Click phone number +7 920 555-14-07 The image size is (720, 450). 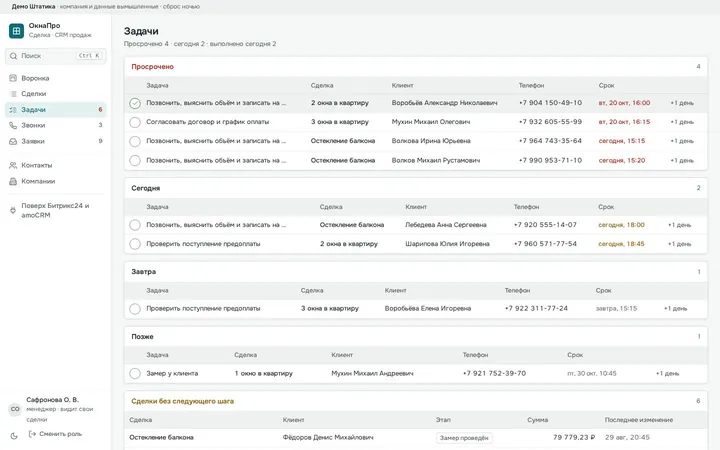[545, 225]
